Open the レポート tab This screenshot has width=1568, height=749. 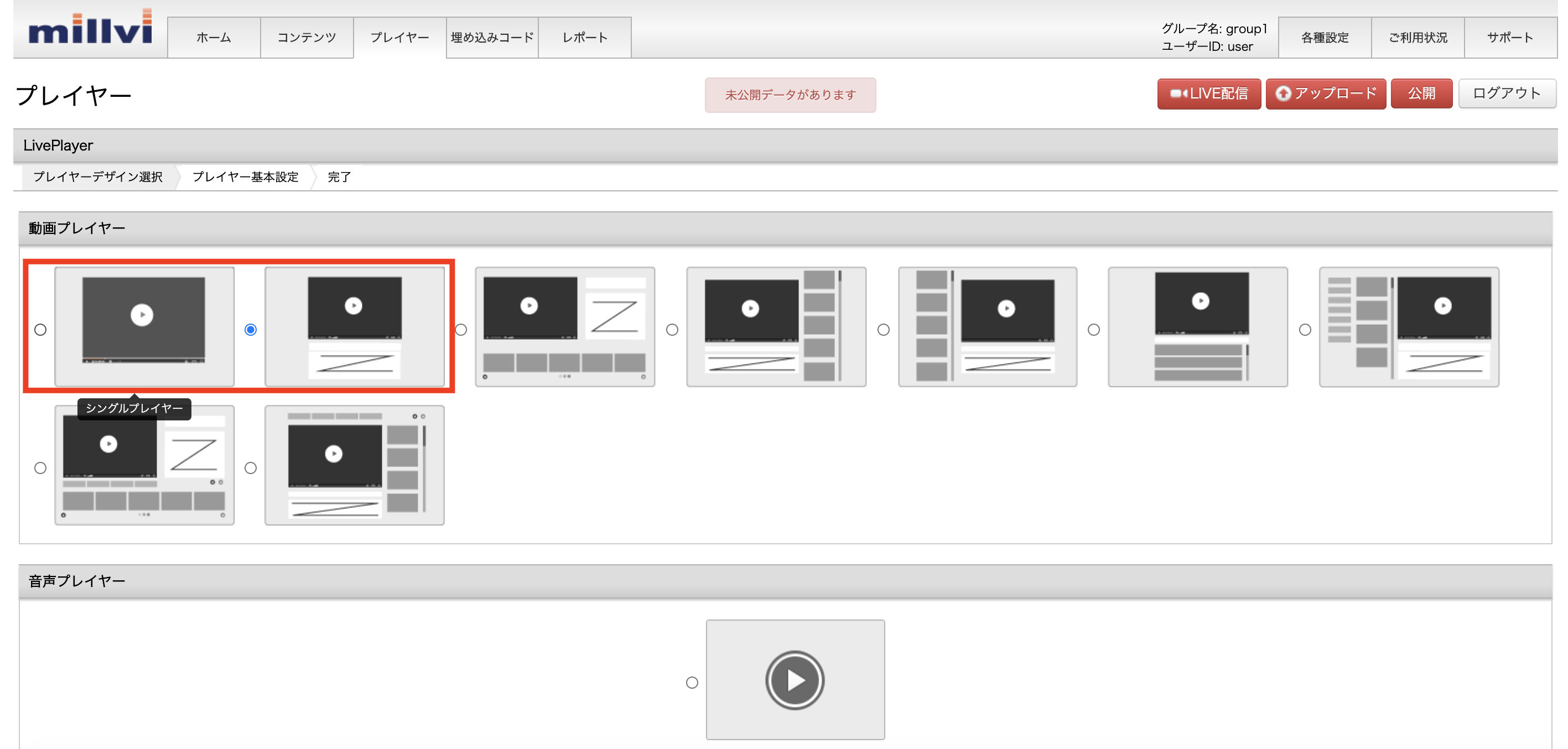585,38
